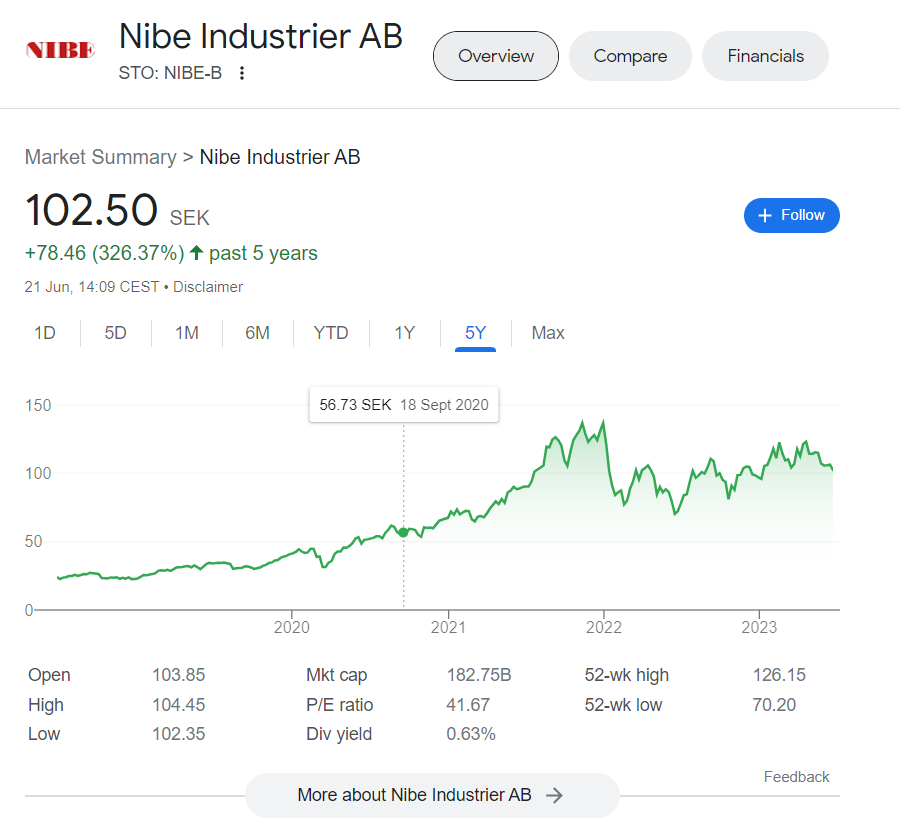Click the NIBE company logo
The height and width of the screenshot is (837, 900).
[60, 51]
